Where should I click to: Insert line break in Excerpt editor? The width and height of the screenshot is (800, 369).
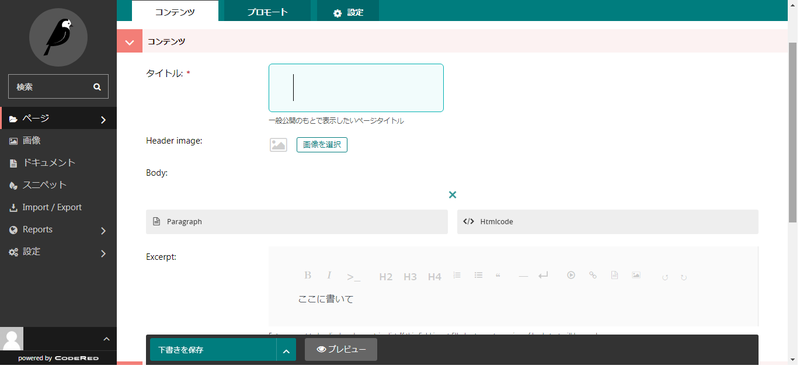pos(543,276)
